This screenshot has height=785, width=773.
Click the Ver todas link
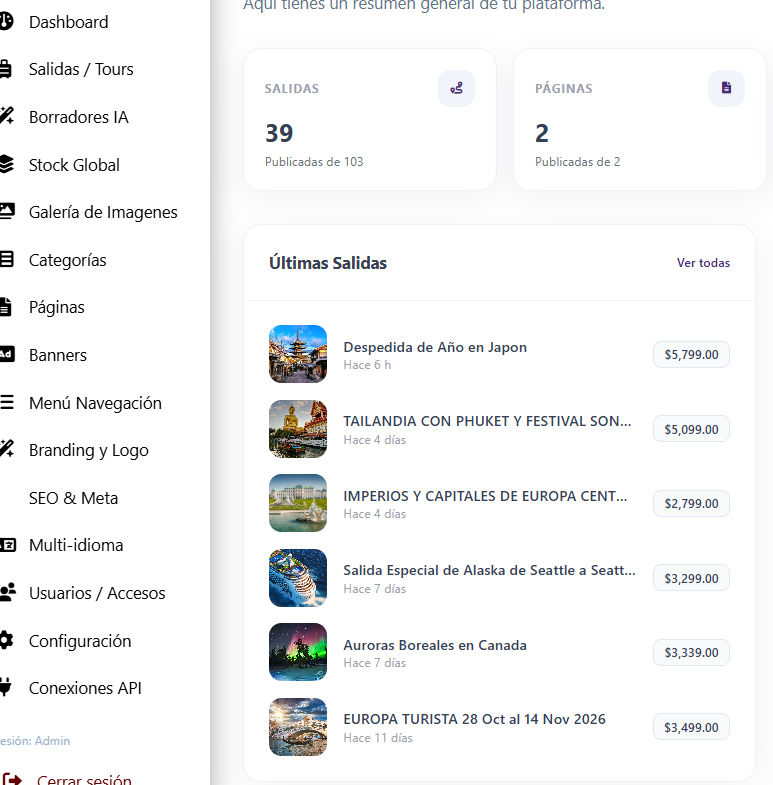coord(703,263)
